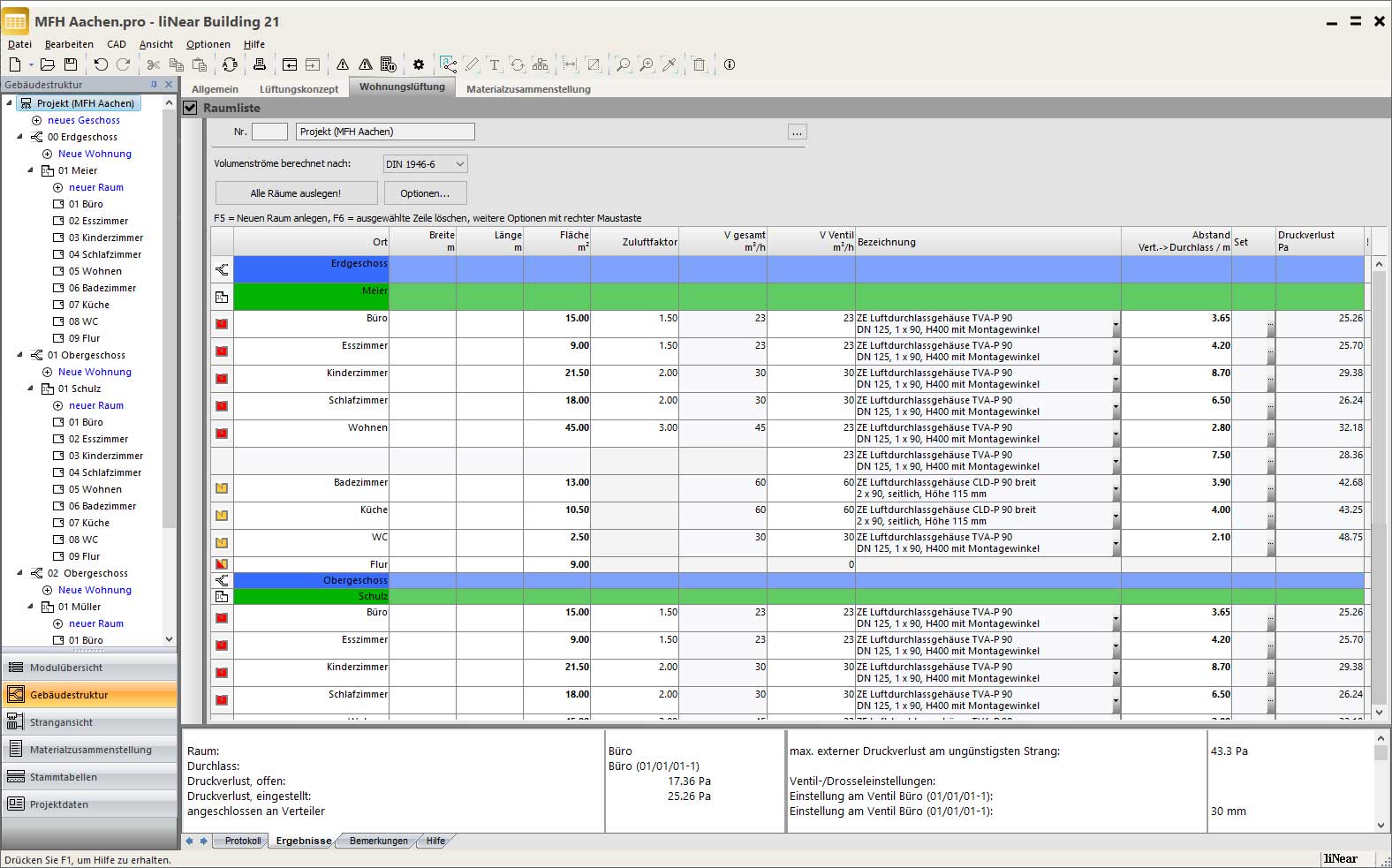The height and width of the screenshot is (868, 1392).
Task: Click the first magnifier search icon
Action: pos(624,64)
